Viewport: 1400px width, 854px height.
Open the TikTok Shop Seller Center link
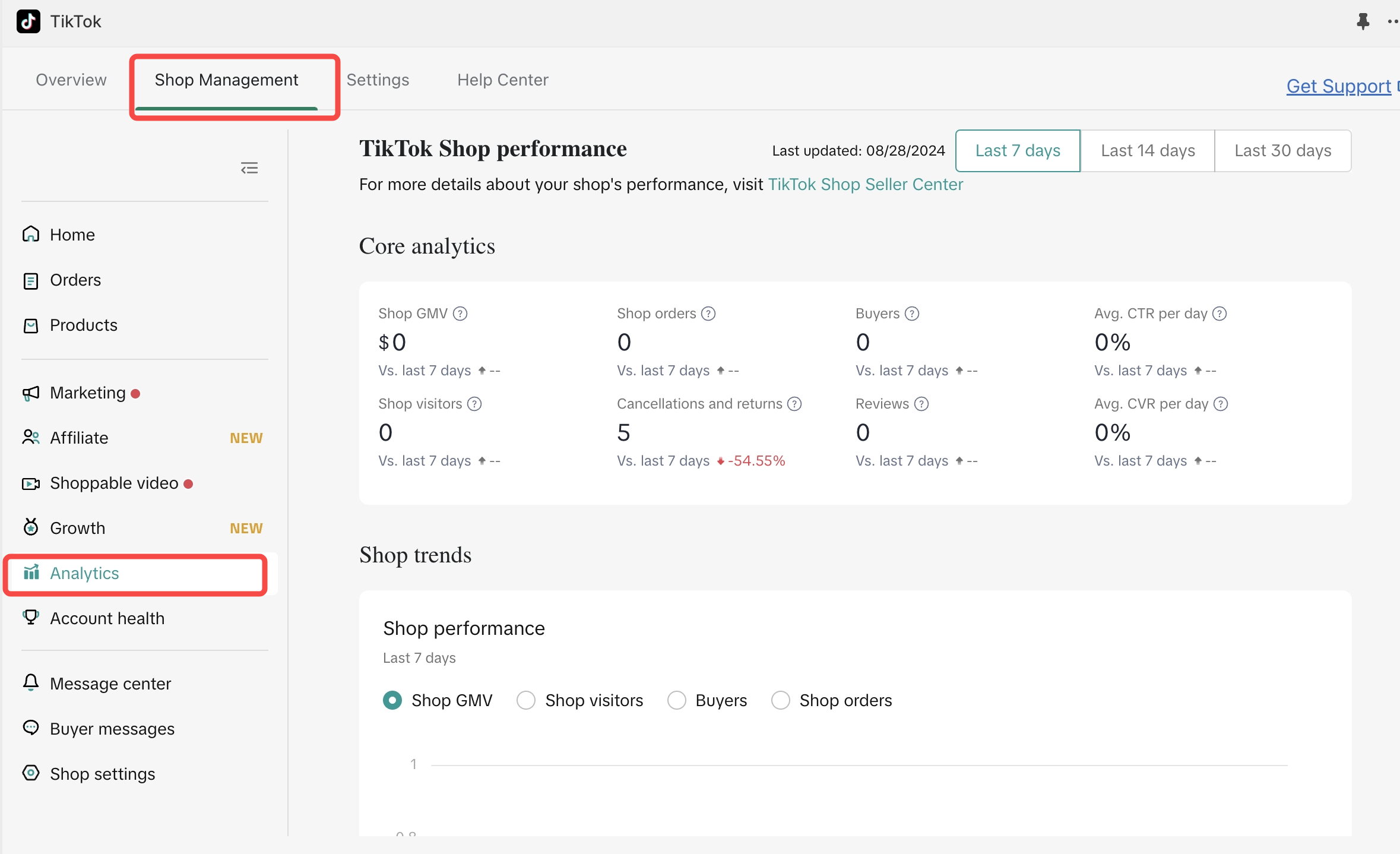pos(865,185)
